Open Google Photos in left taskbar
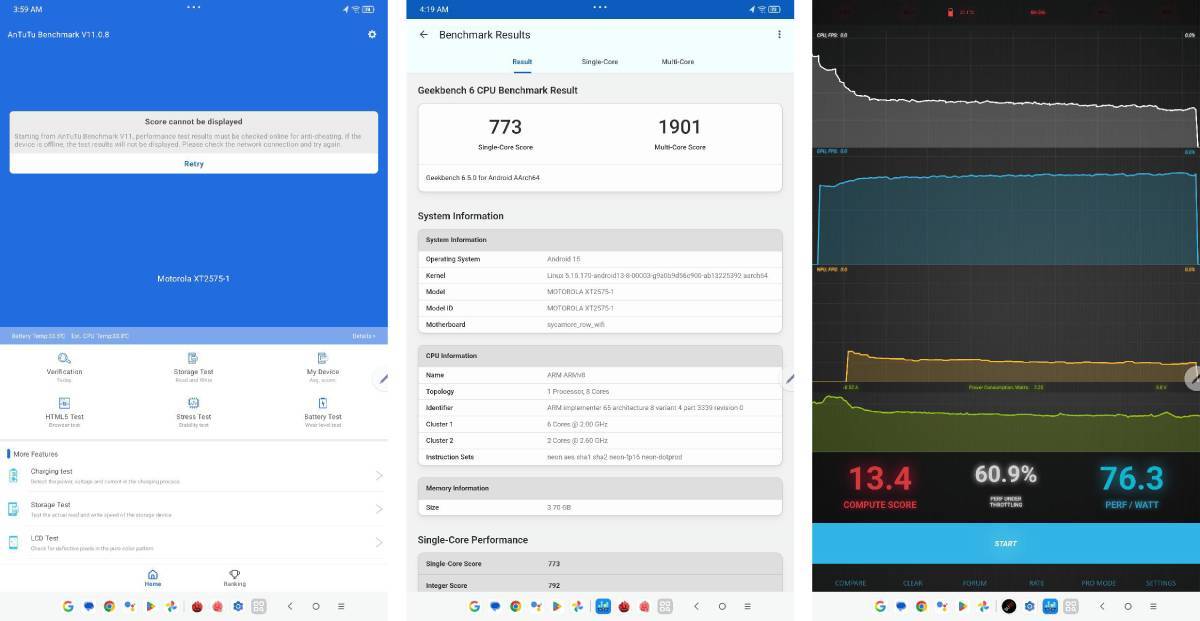 click(171, 606)
